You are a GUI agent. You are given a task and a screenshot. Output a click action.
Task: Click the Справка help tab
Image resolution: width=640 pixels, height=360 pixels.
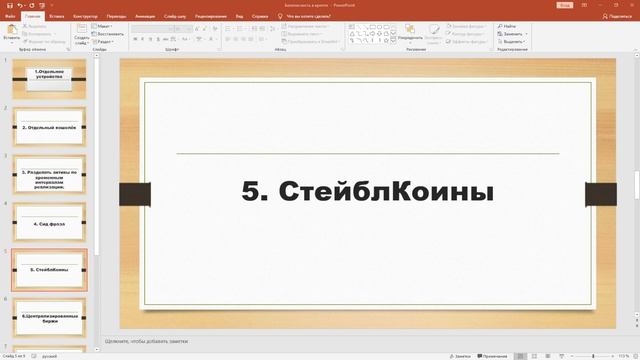[x=260, y=16]
